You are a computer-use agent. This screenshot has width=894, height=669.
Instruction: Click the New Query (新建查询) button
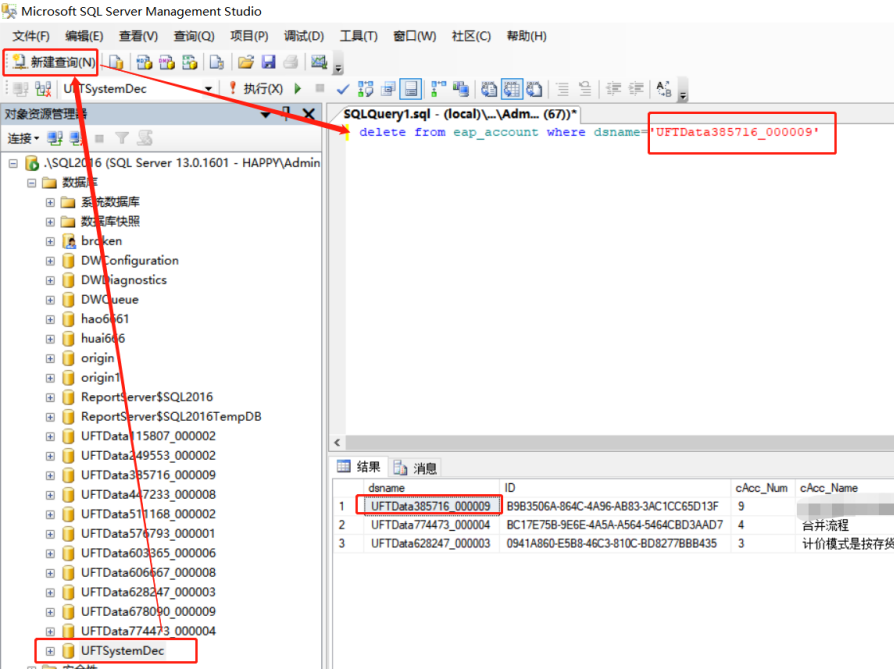[53, 62]
